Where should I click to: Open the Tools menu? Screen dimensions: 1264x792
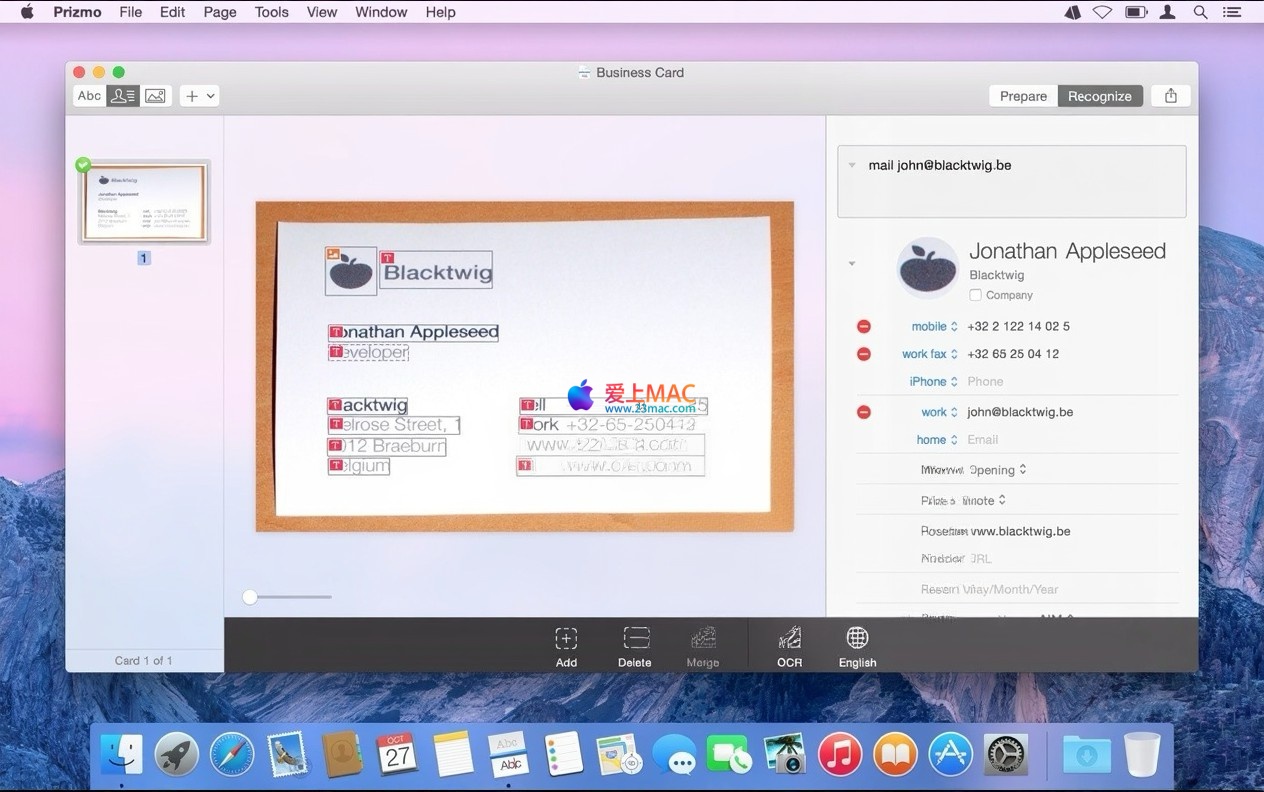pyautogui.click(x=271, y=12)
